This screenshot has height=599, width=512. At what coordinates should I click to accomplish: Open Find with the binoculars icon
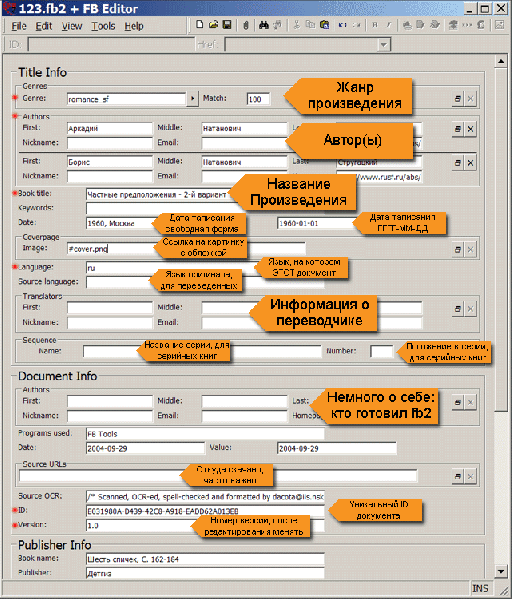click(264, 25)
